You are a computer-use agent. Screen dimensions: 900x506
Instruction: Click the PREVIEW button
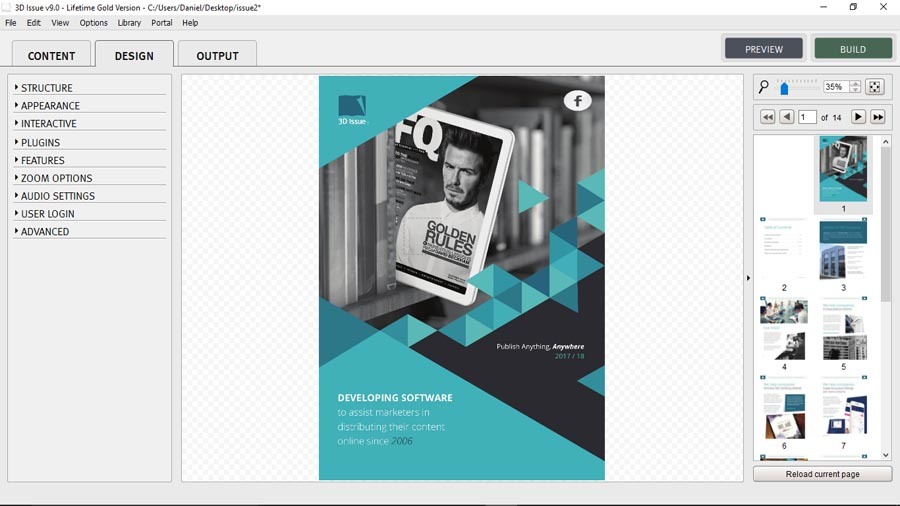[764, 49]
